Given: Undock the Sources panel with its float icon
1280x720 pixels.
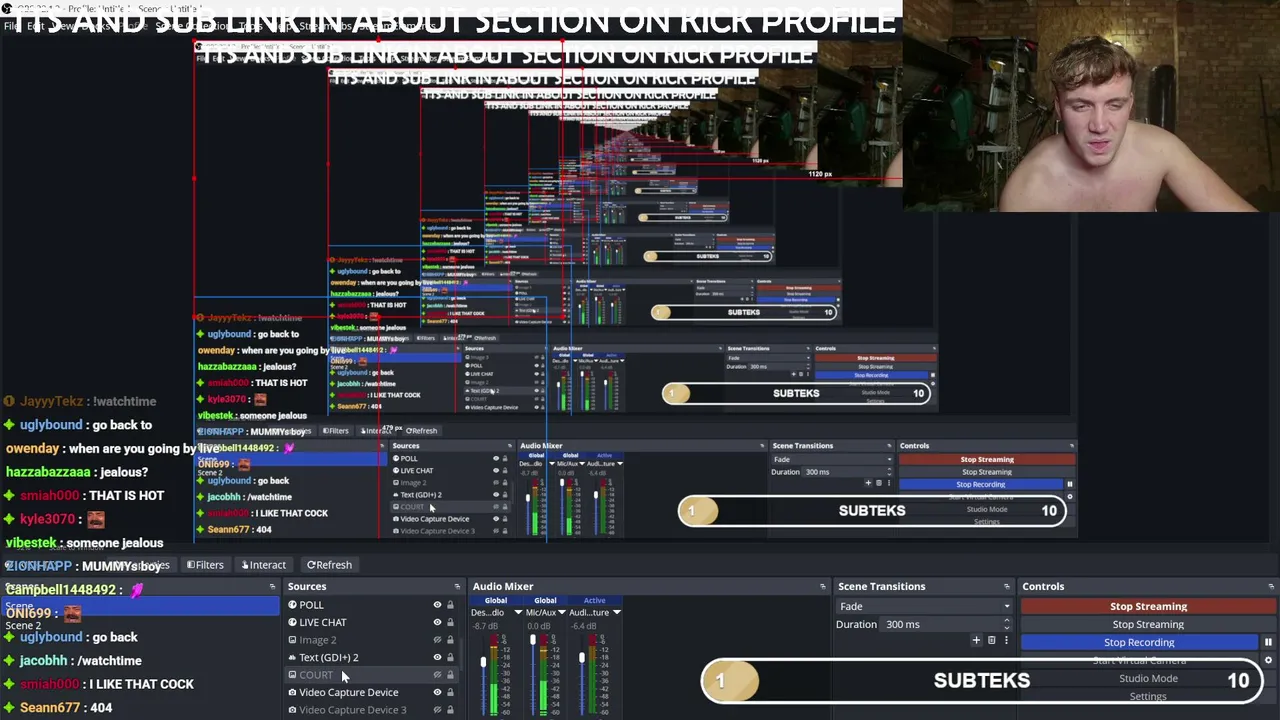Looking at the screenshot, I should [457, 587].
